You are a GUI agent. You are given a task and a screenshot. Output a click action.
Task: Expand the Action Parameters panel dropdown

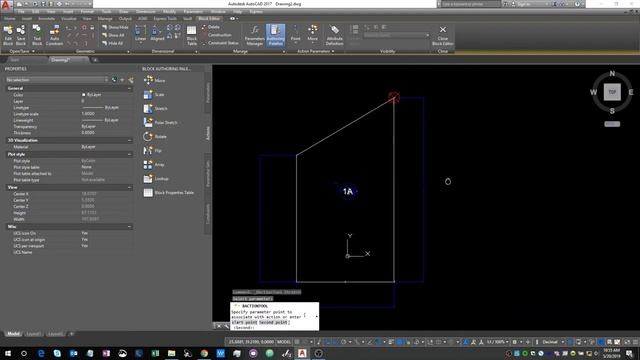point(316,51)
